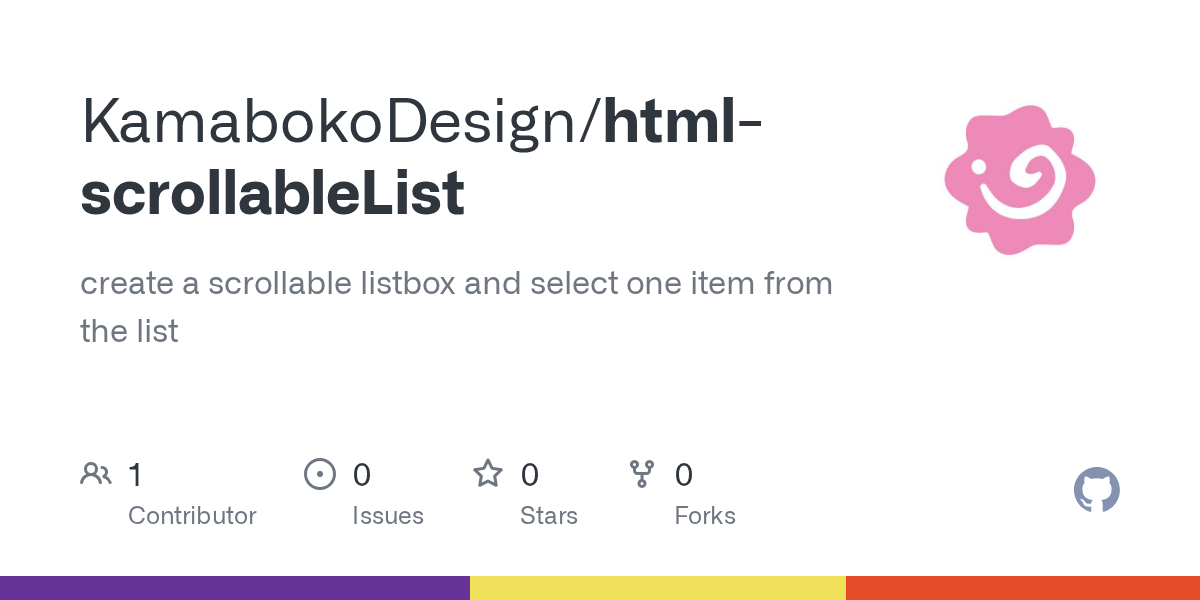Click the repository description text

click(456, 307)
